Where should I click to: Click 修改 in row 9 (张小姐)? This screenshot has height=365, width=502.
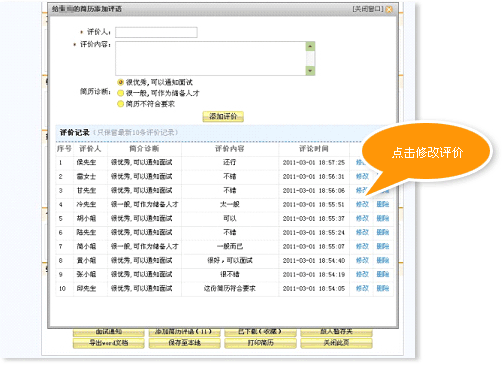(362, 274)
